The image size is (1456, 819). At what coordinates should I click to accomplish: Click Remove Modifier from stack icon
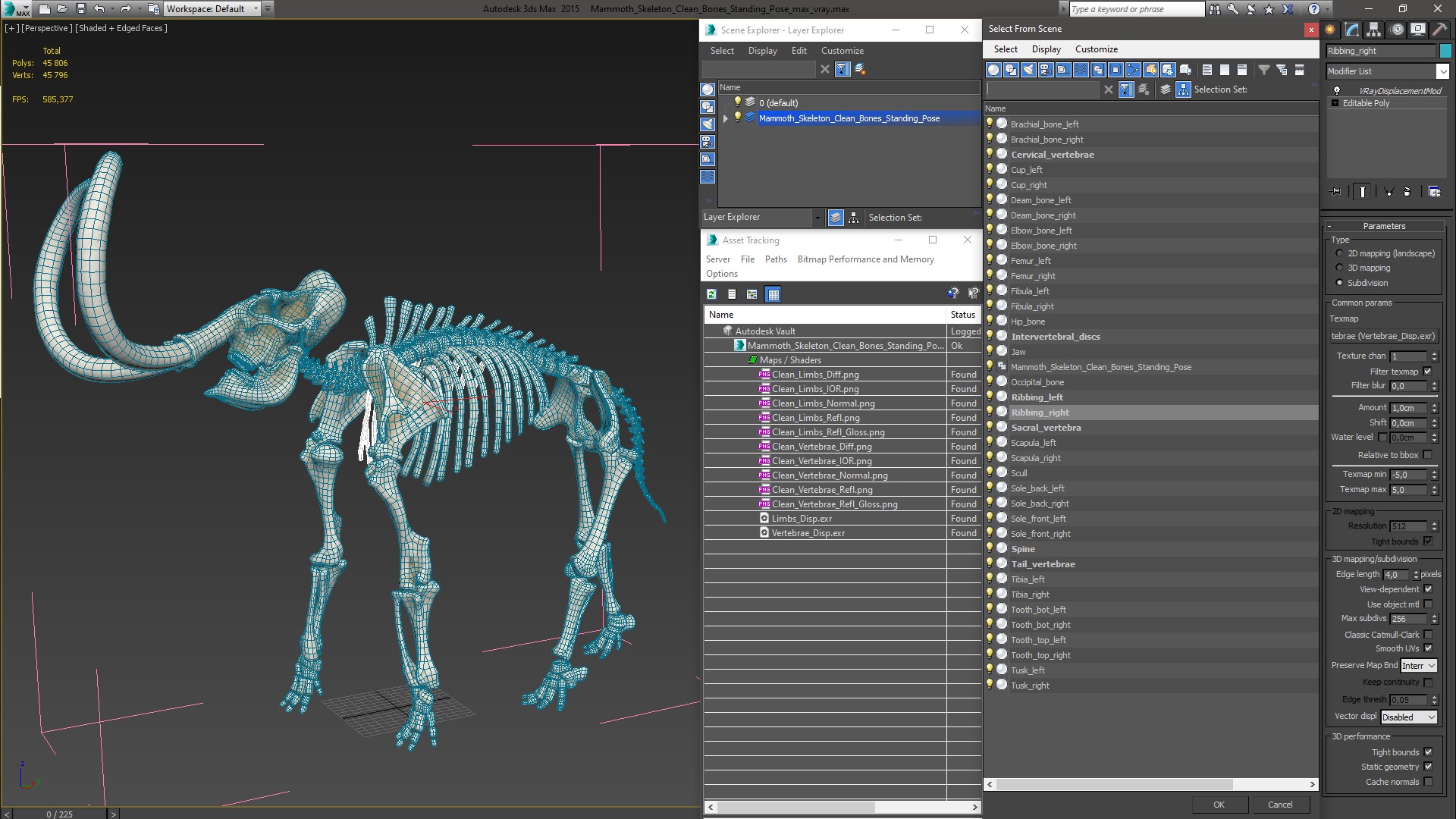[1407, 192]
